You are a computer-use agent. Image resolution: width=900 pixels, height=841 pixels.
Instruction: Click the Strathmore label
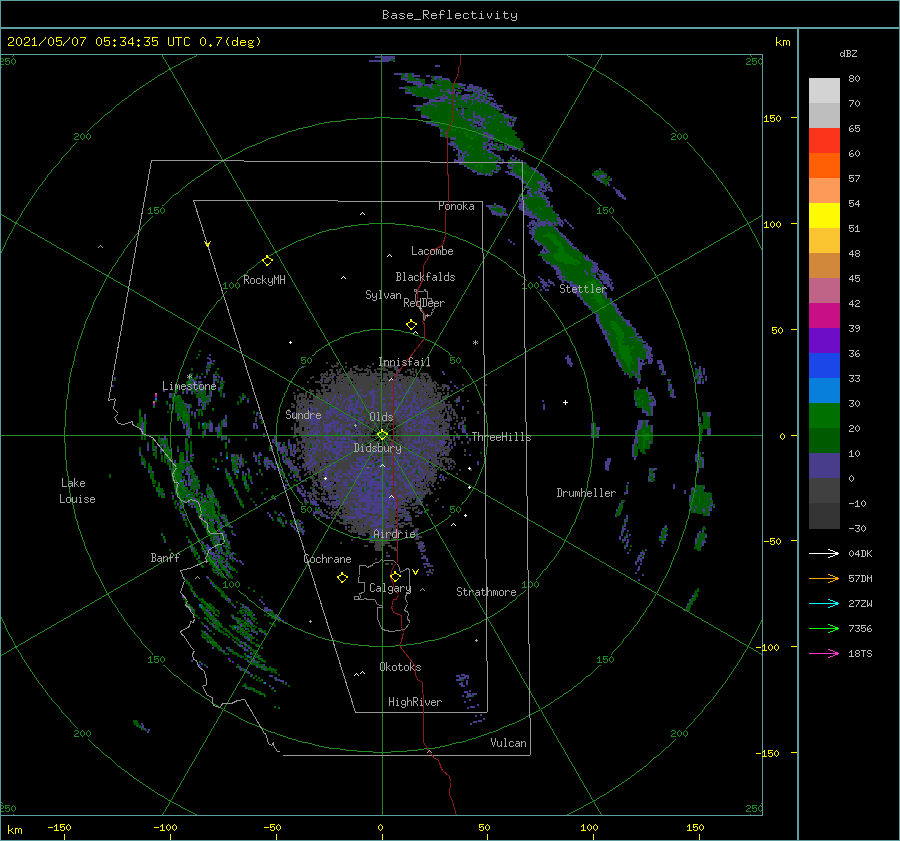(x=486, y=592)
